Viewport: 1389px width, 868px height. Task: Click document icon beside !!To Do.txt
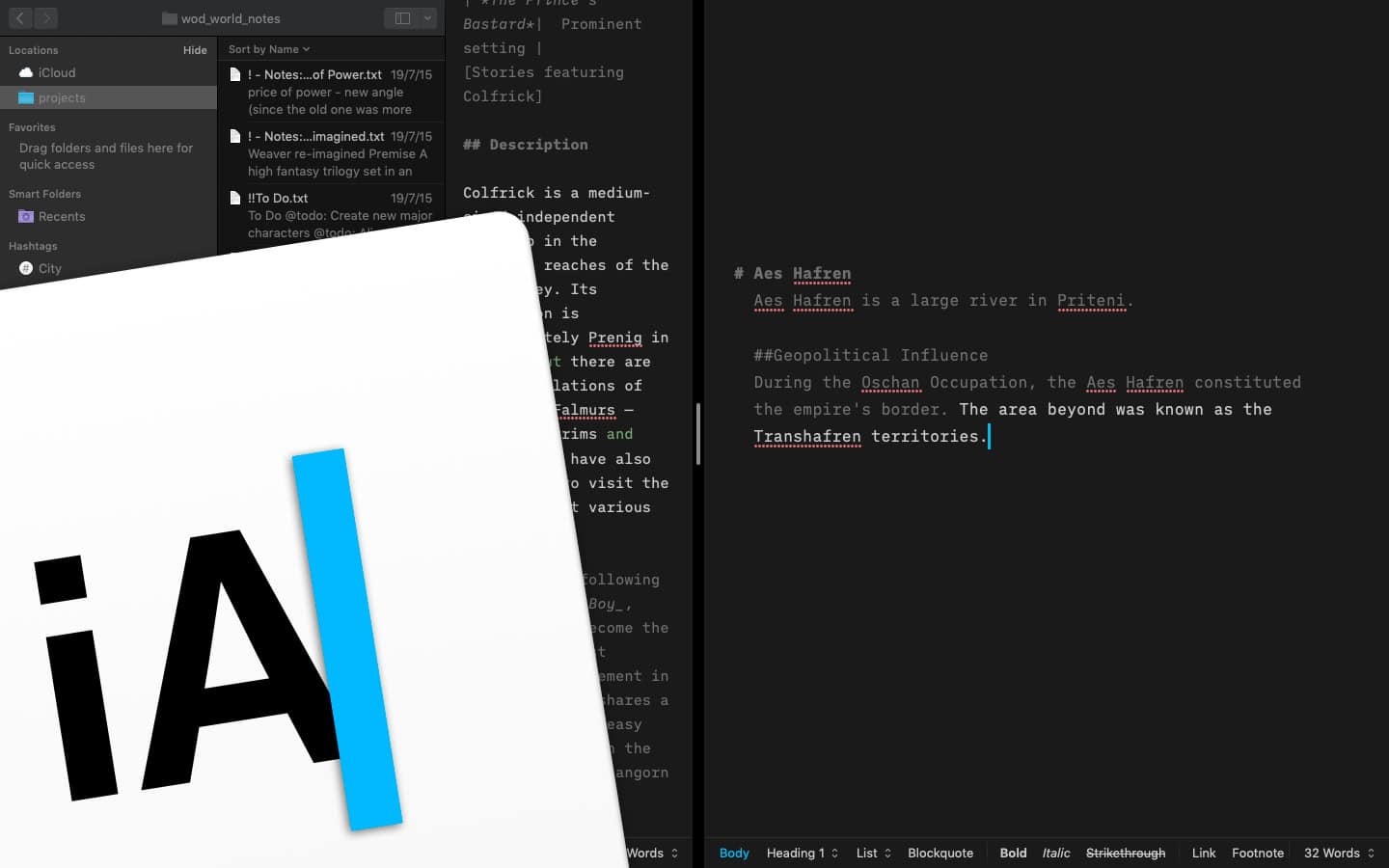tap(234, 198)
